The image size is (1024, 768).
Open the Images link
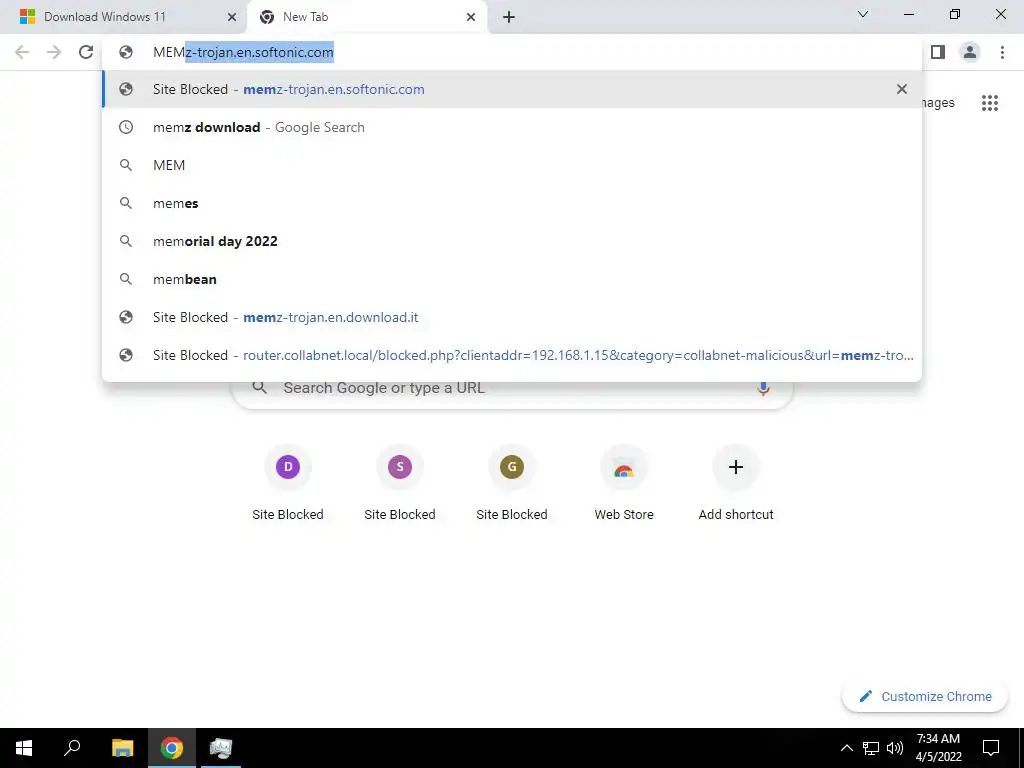[938, 103]
